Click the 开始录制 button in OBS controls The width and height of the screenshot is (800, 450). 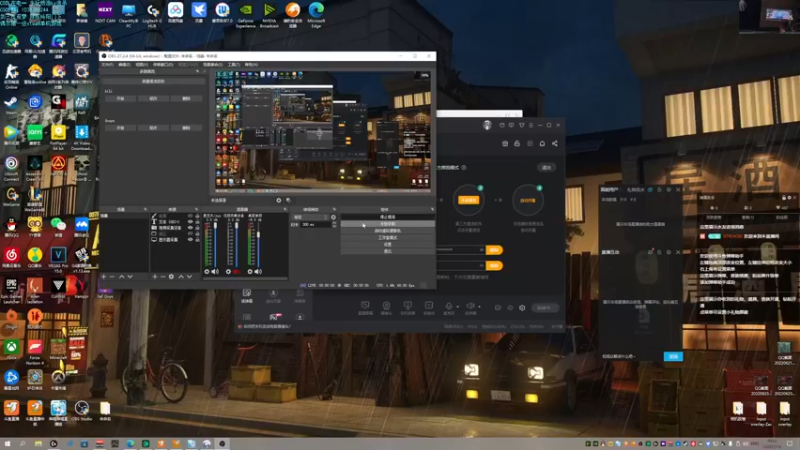pyautogui.click(x=388, y=223)
